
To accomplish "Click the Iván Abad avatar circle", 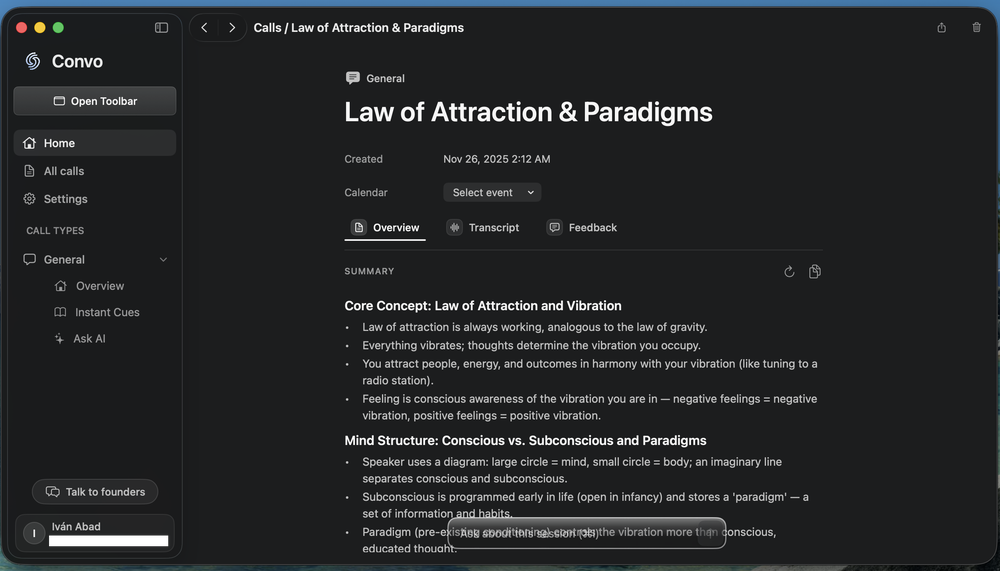I will 34,533.
